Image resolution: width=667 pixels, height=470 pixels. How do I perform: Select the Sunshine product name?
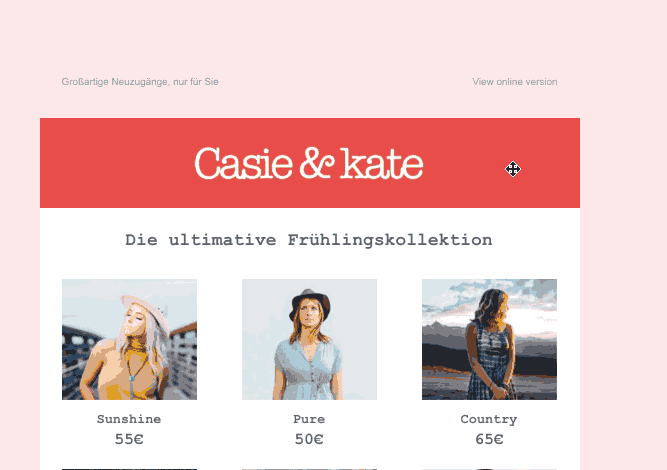[x=129, y=419]
